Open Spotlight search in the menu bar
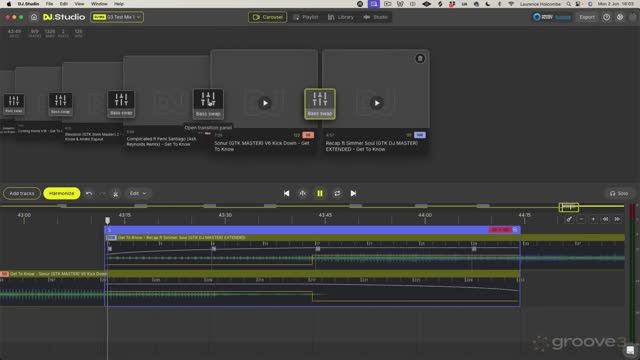The image size is (640, 360). click(x=569, y=4)
